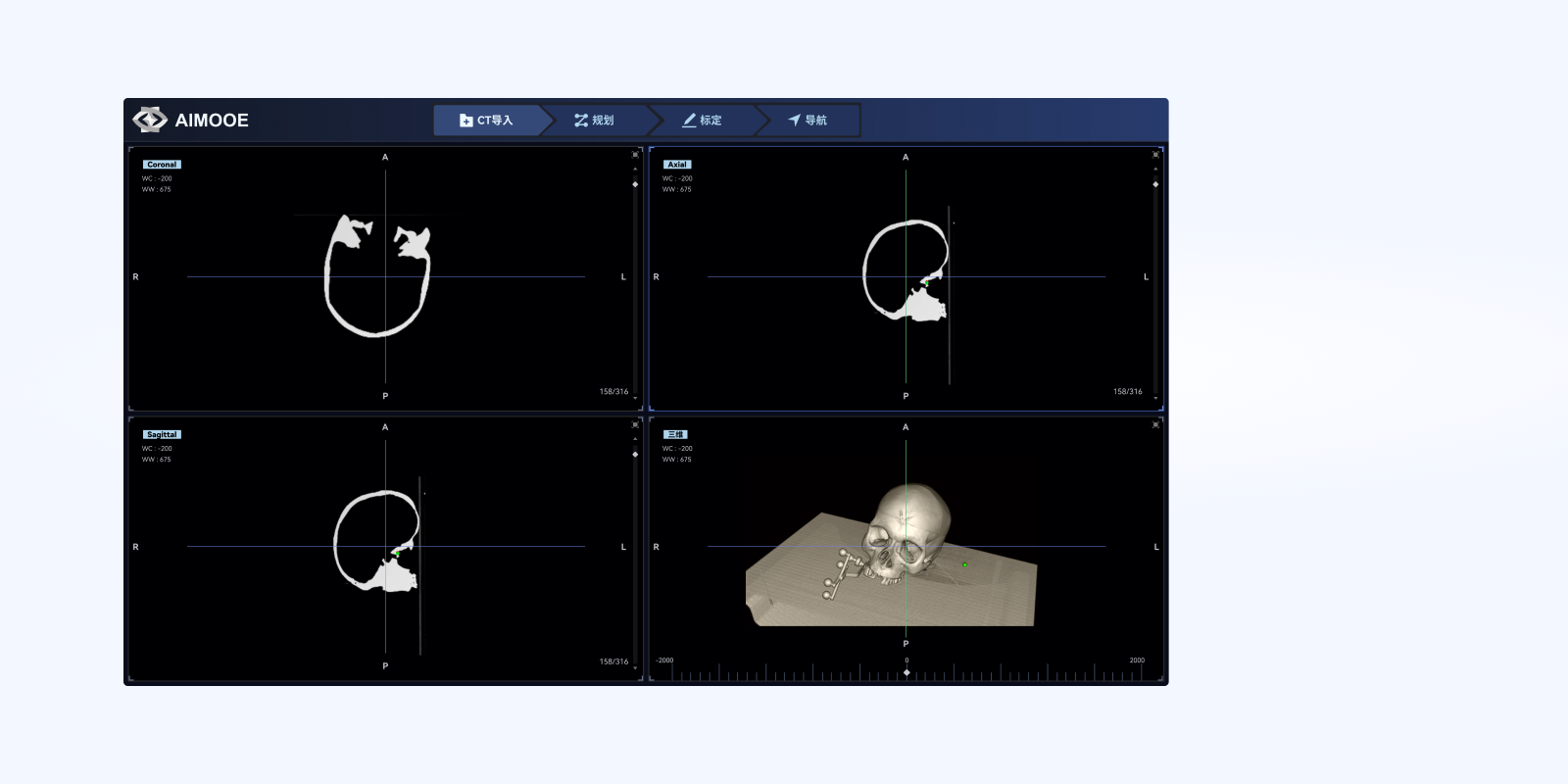Click the skull model in 3D view
The width and height of the screenshot is (1568, 784).
(x=909, y=534)
